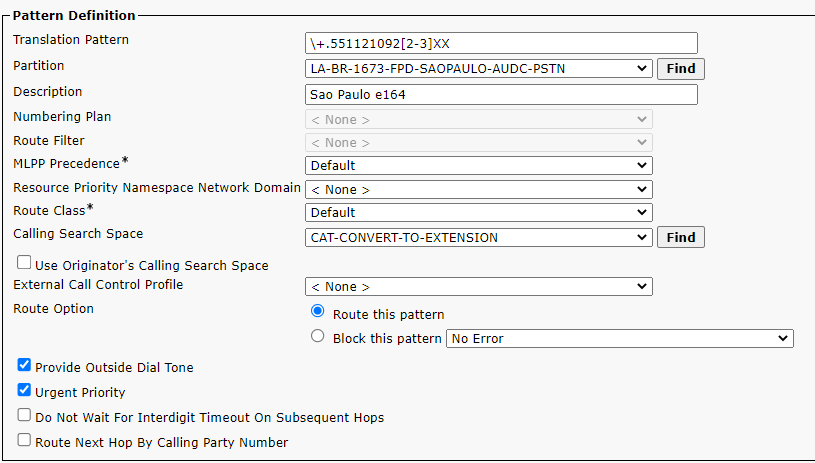Open the Partition dropdown
This screenshot has height=463, width=815.
478,69
